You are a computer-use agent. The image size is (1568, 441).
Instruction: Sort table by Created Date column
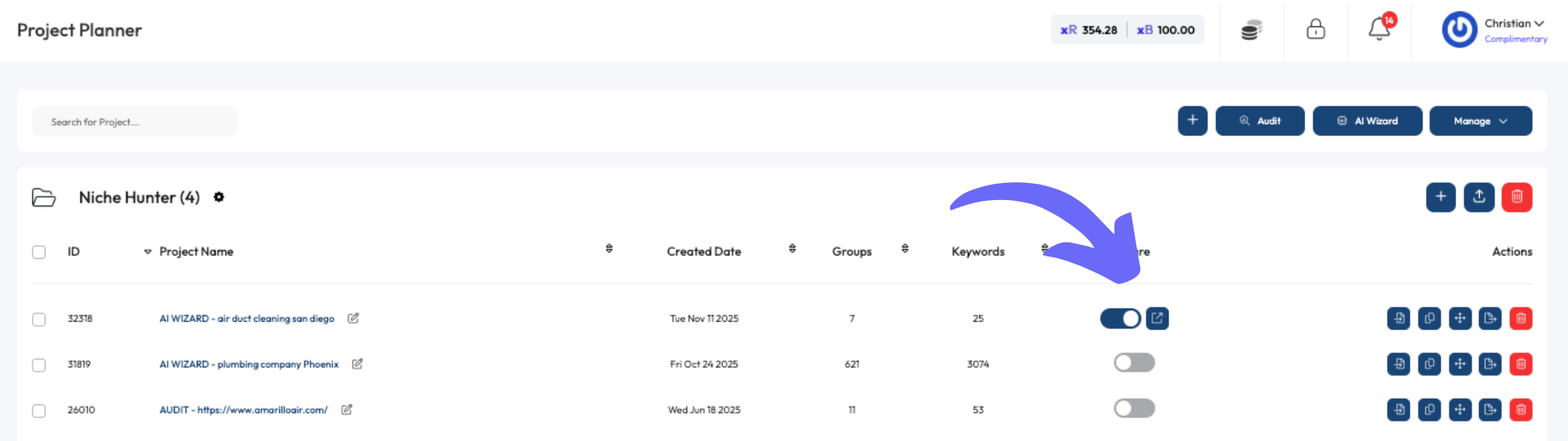coord(704,252)
